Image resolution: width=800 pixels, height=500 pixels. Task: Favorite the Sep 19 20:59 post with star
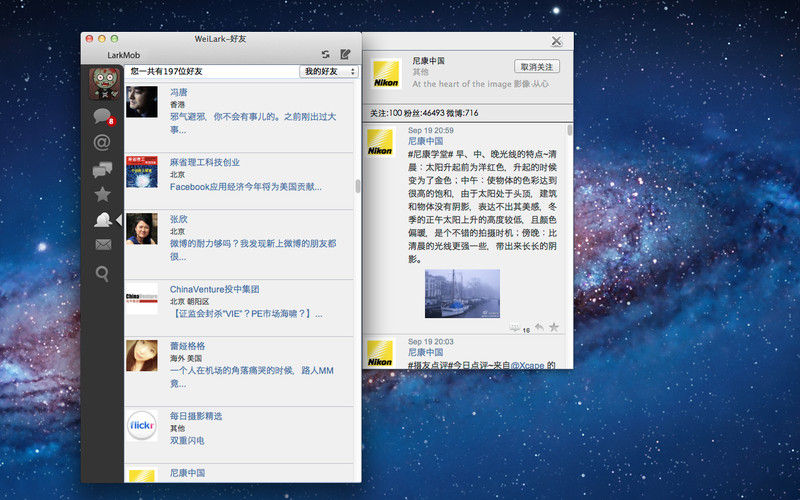(554, 327)
